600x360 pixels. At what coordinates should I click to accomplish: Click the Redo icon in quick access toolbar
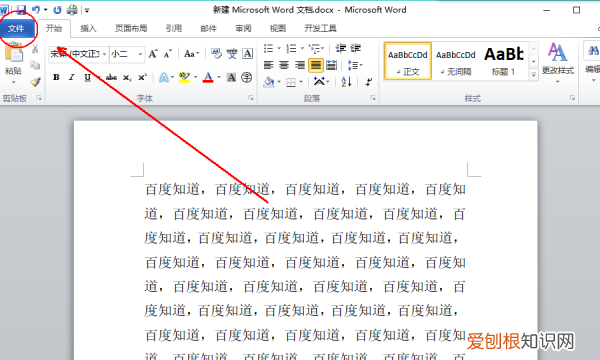[x=57, y=10]
